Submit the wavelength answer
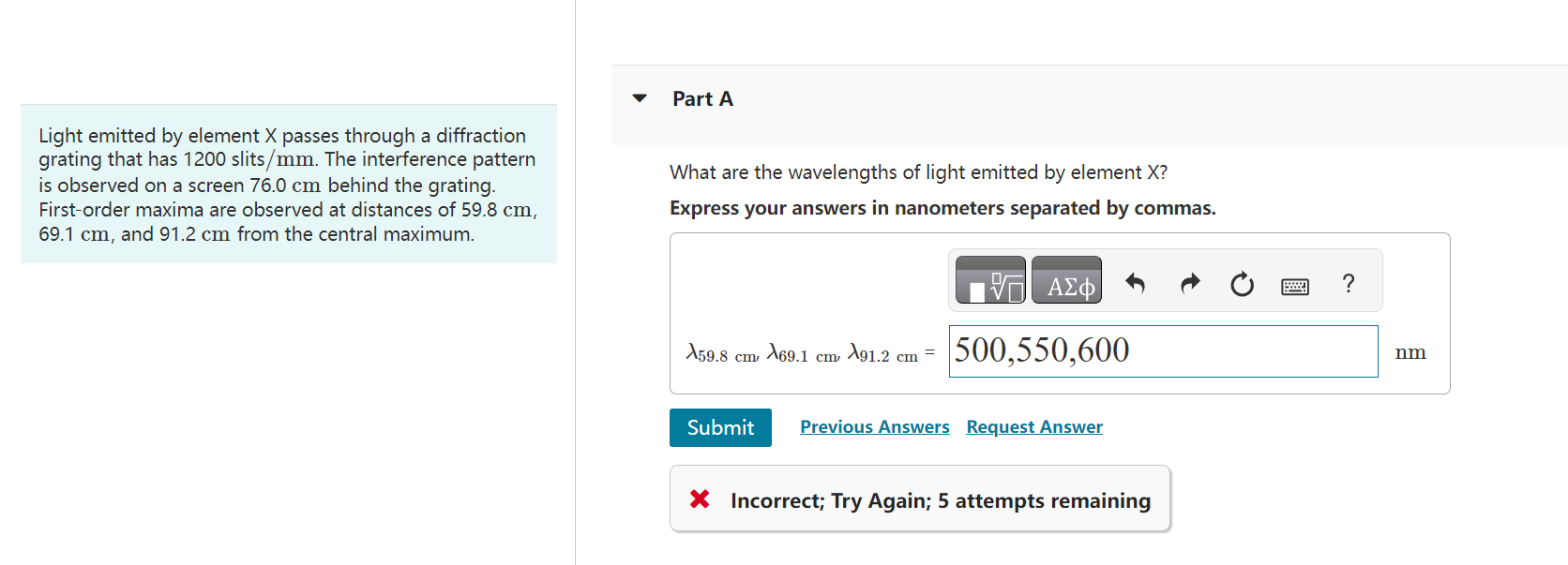1568x565 pixels. click(x=719, y=427)
